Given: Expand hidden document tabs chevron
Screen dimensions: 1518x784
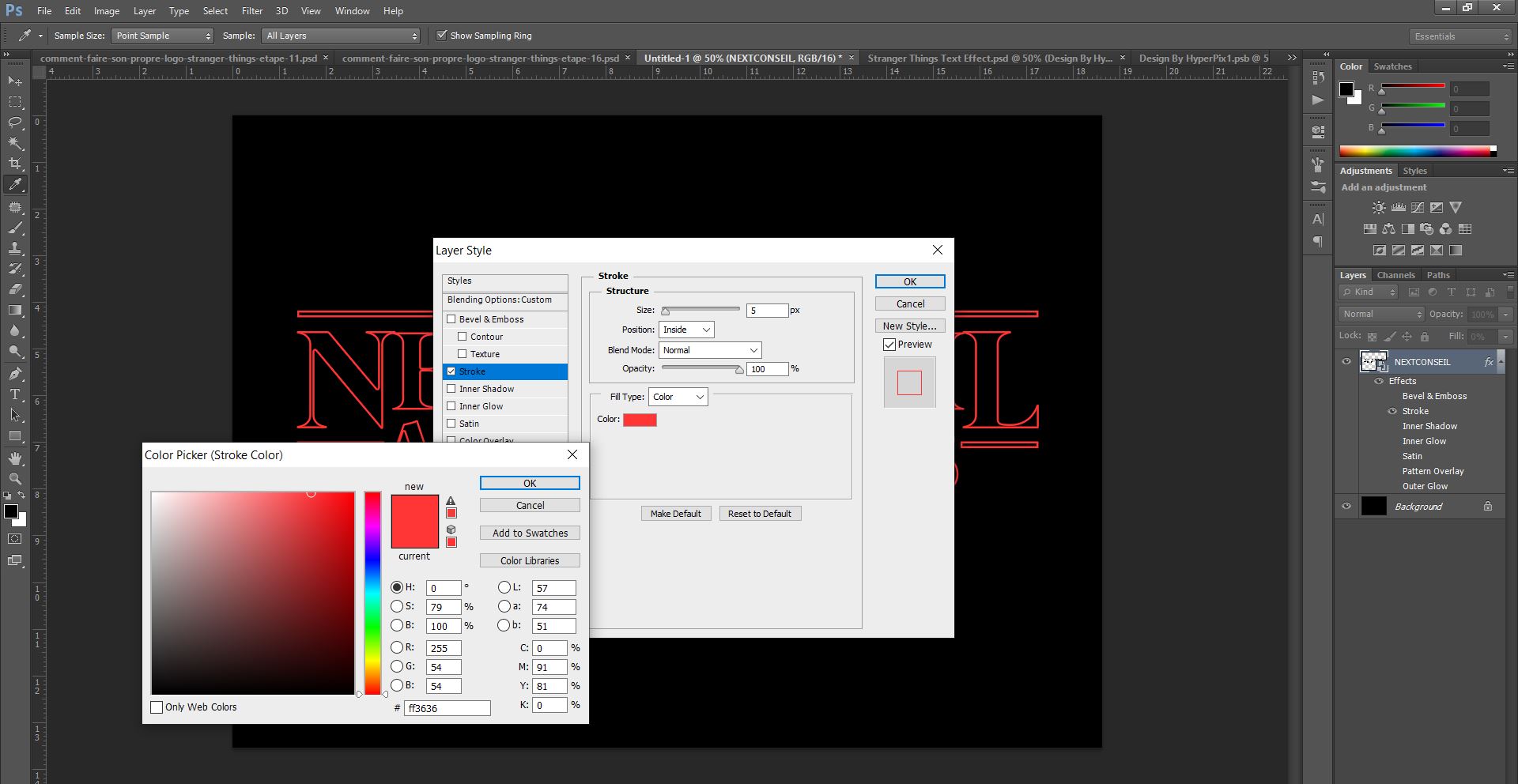Looking at the screenshot, I should [1292, 58].
